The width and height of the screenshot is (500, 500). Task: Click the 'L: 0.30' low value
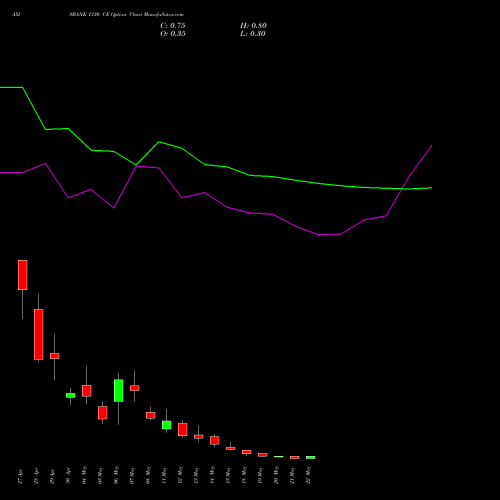tap(253, 34)
